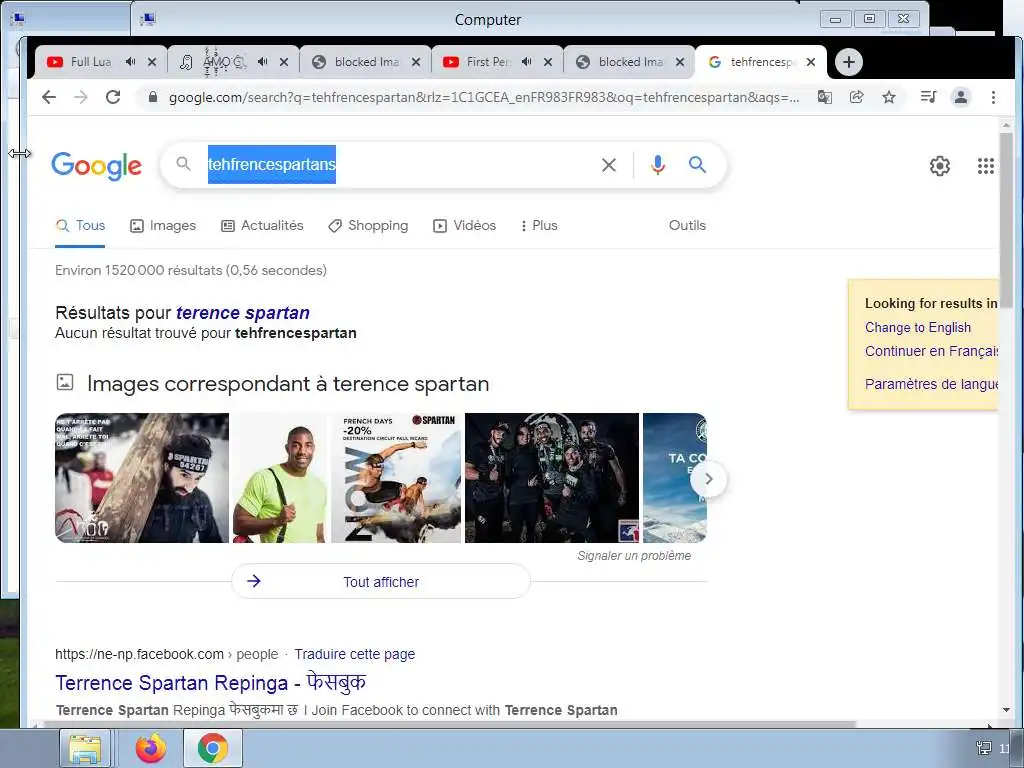Click Traduire cette page link
Screen dimensions: 1024x768
pyautogui.click(x=355, y=654)
